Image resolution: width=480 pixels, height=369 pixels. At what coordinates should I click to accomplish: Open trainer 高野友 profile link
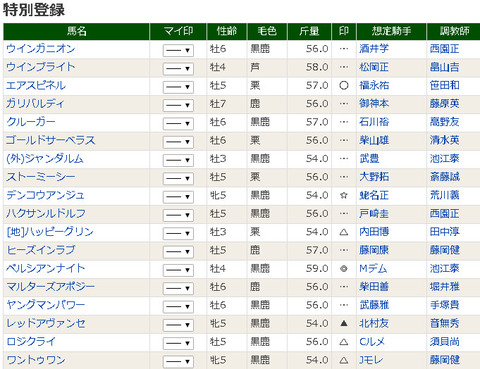tap(444, 122)
